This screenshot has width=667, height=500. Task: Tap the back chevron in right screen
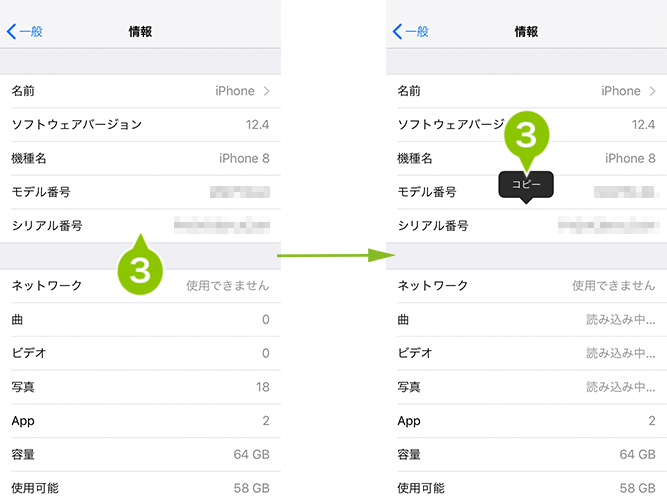click(397, 31)
